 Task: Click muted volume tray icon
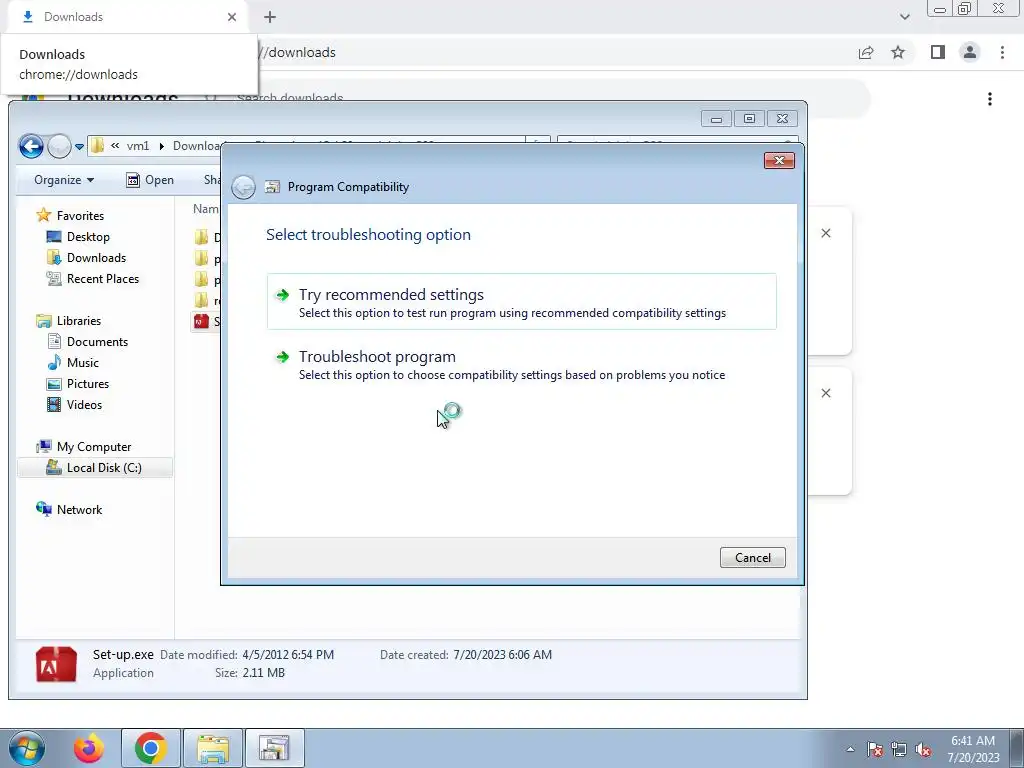pyautogui.click(x=923, y=749)
